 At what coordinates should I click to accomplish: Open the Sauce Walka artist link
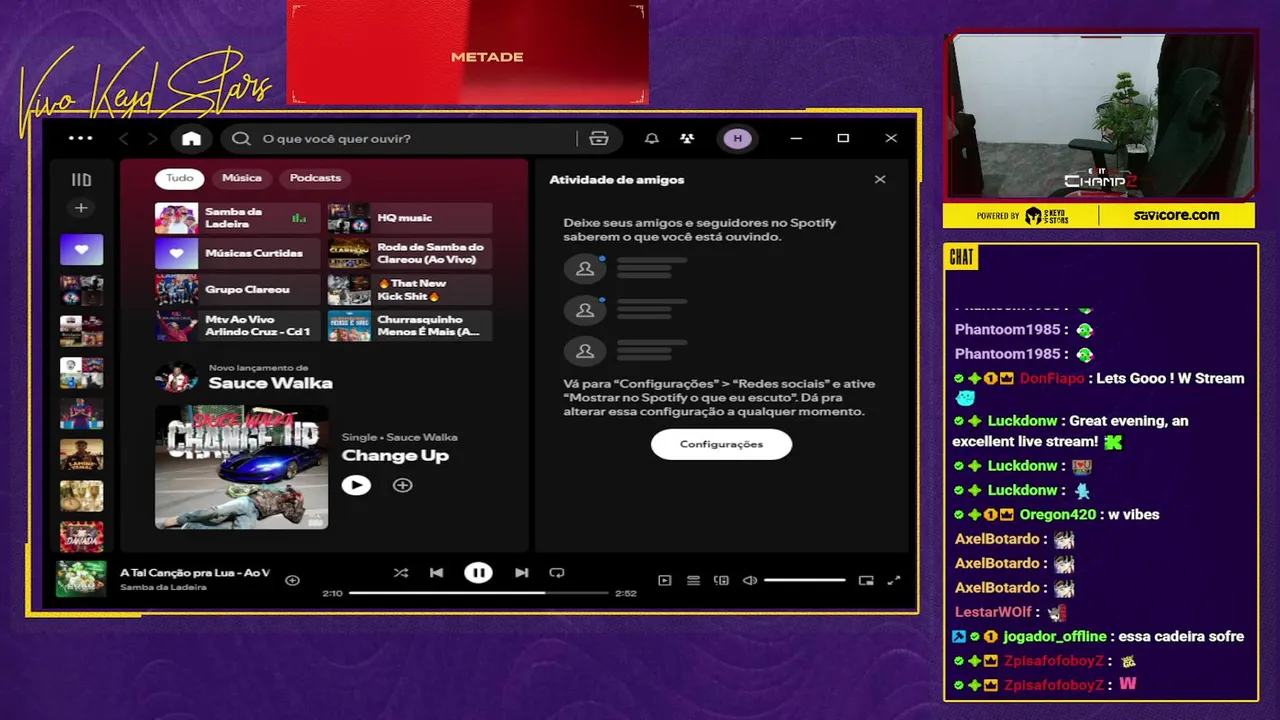pos(270,383)
